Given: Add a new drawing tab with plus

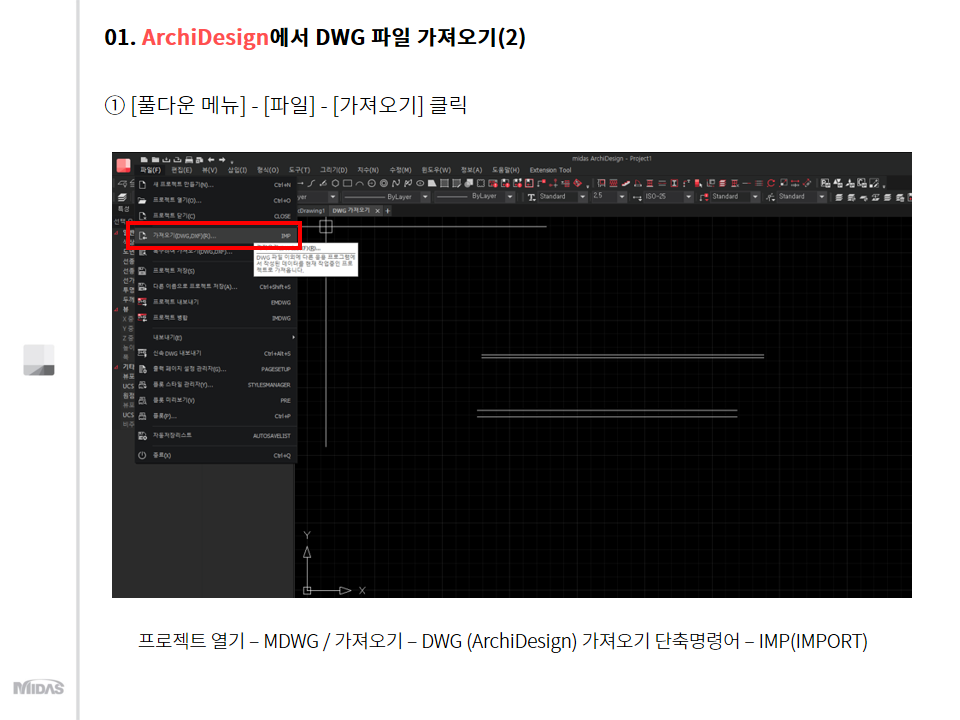Looking at the screenshot, I should [x=388, y=211].
